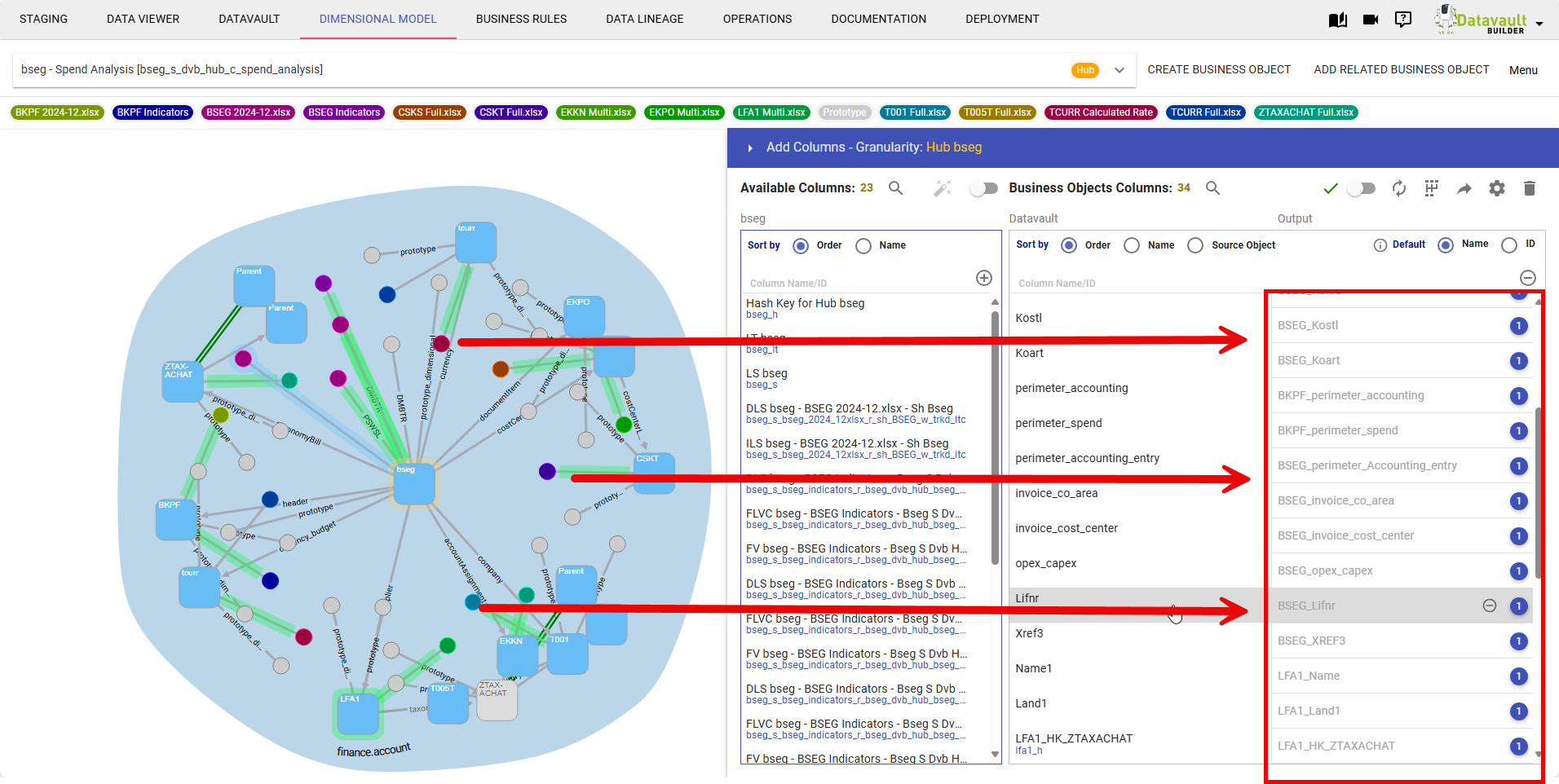The height and width of the screenshot is (784, 1559).
Task: Click the settings gear icon
Action: tap(1497, 188)
